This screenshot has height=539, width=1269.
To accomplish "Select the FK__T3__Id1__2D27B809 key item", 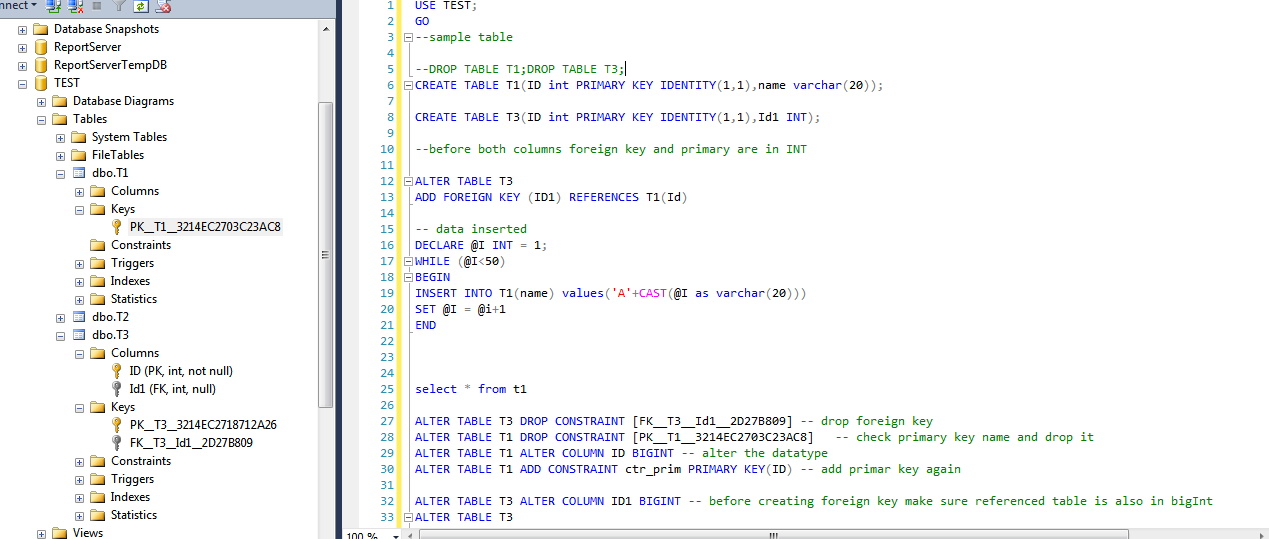I will tap(190, 443).
